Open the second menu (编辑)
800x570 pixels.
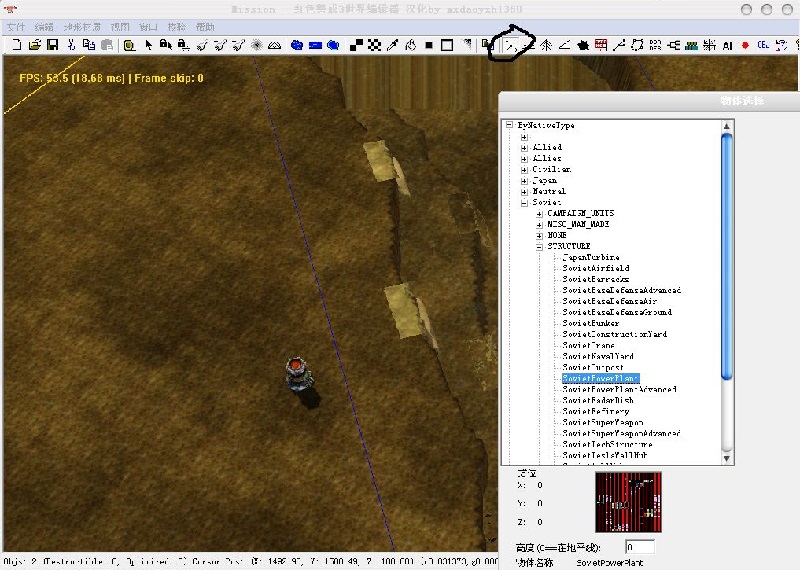(x=44, y=27)
